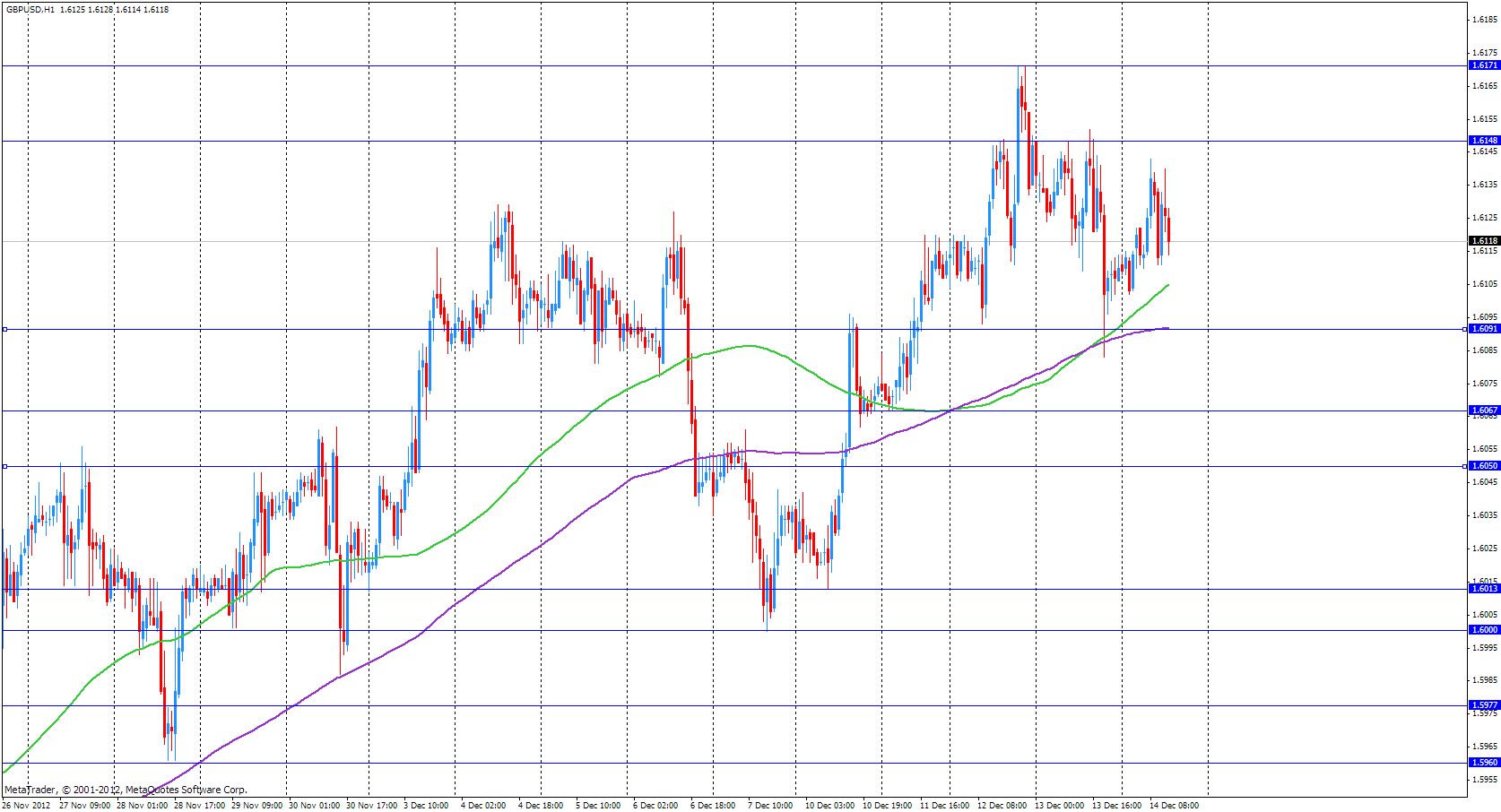Select the blue horizontal line at 1.6067

coord(734,410)
